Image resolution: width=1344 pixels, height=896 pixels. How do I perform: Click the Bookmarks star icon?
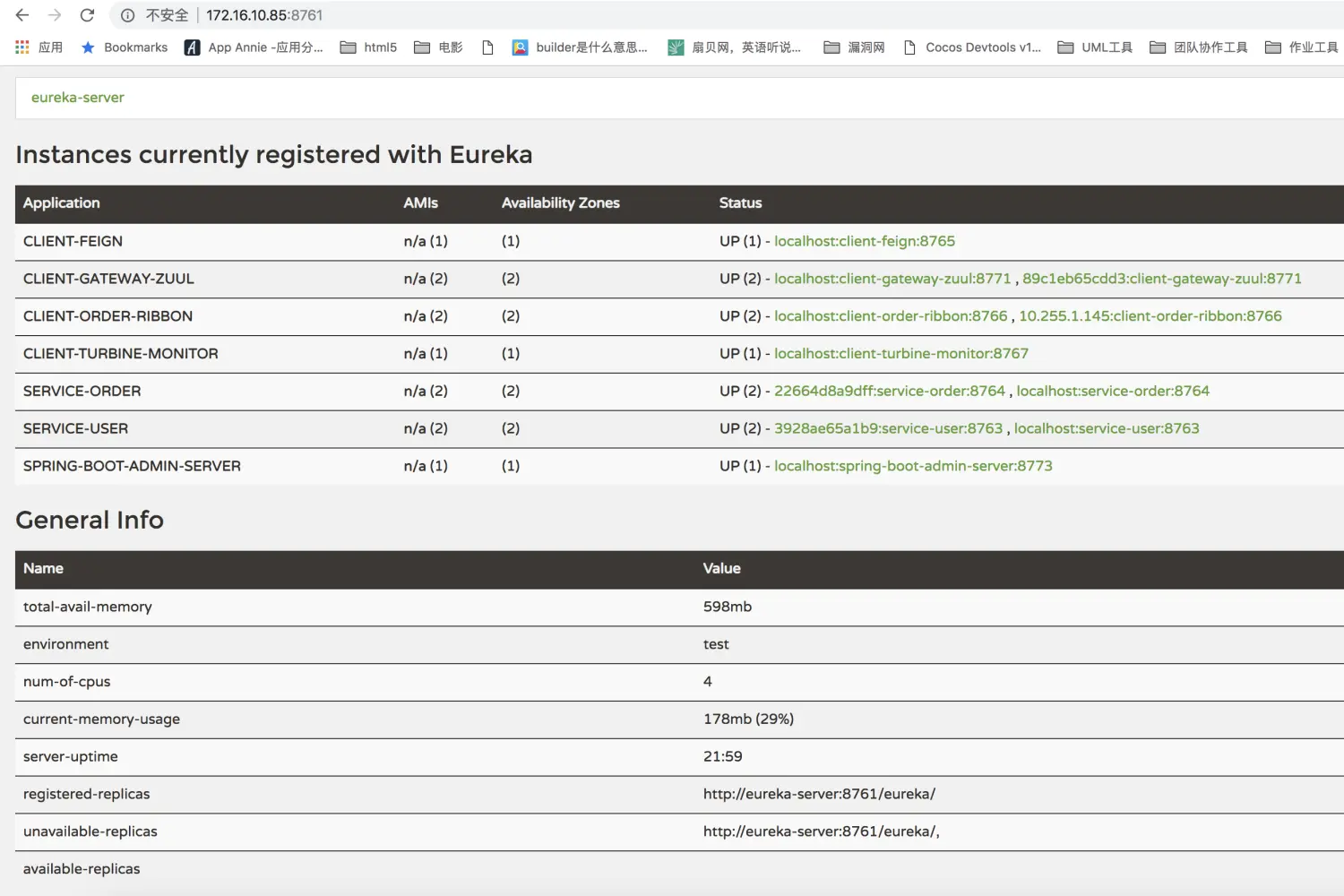coord(88,47)
